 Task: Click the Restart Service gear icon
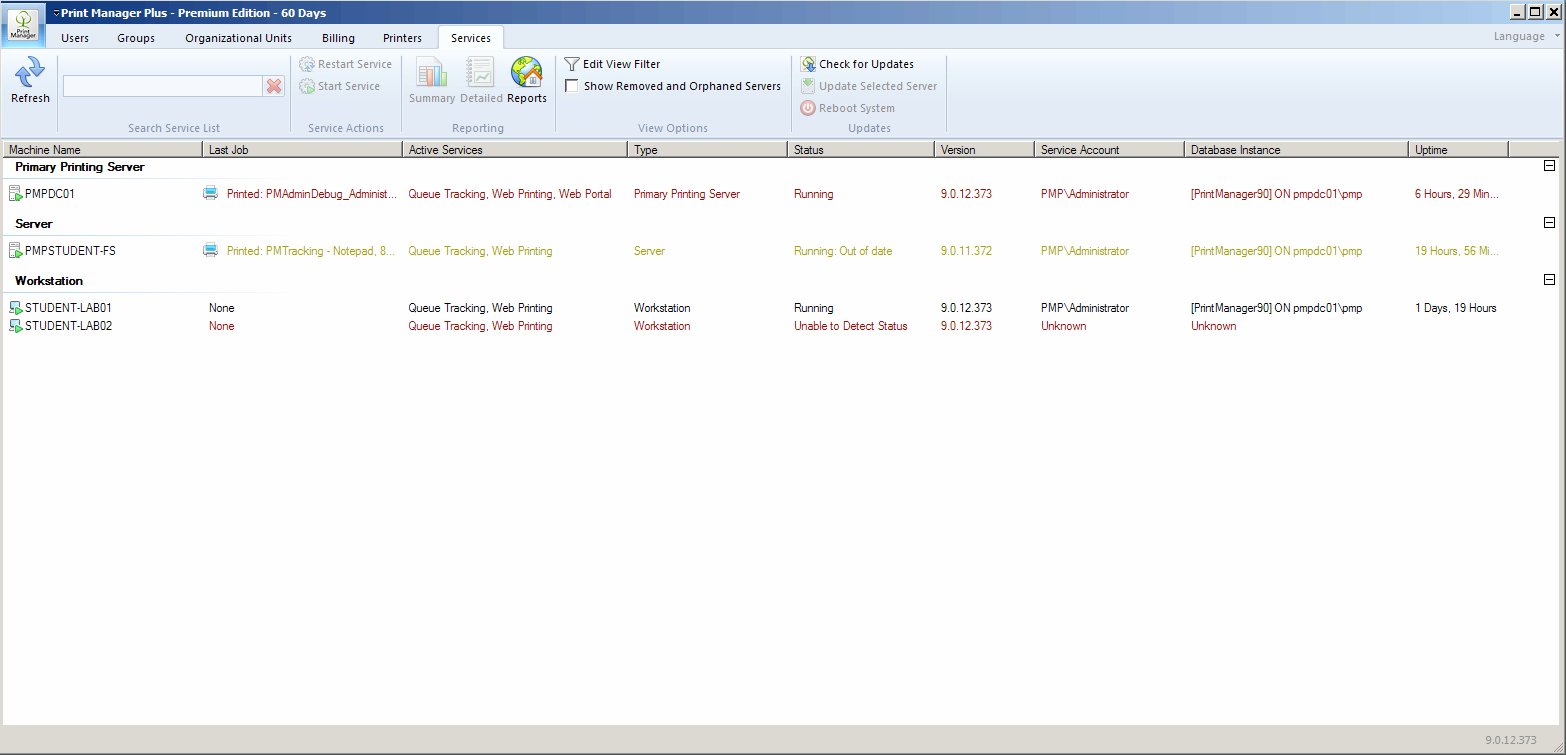point(307,64)
